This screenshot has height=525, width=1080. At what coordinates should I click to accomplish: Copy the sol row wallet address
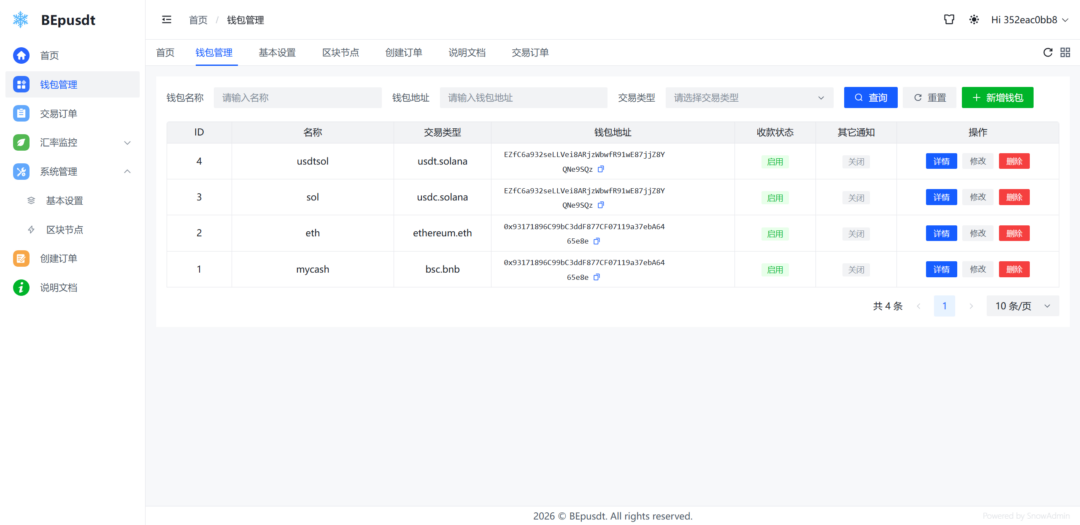[x=601, y=205]
